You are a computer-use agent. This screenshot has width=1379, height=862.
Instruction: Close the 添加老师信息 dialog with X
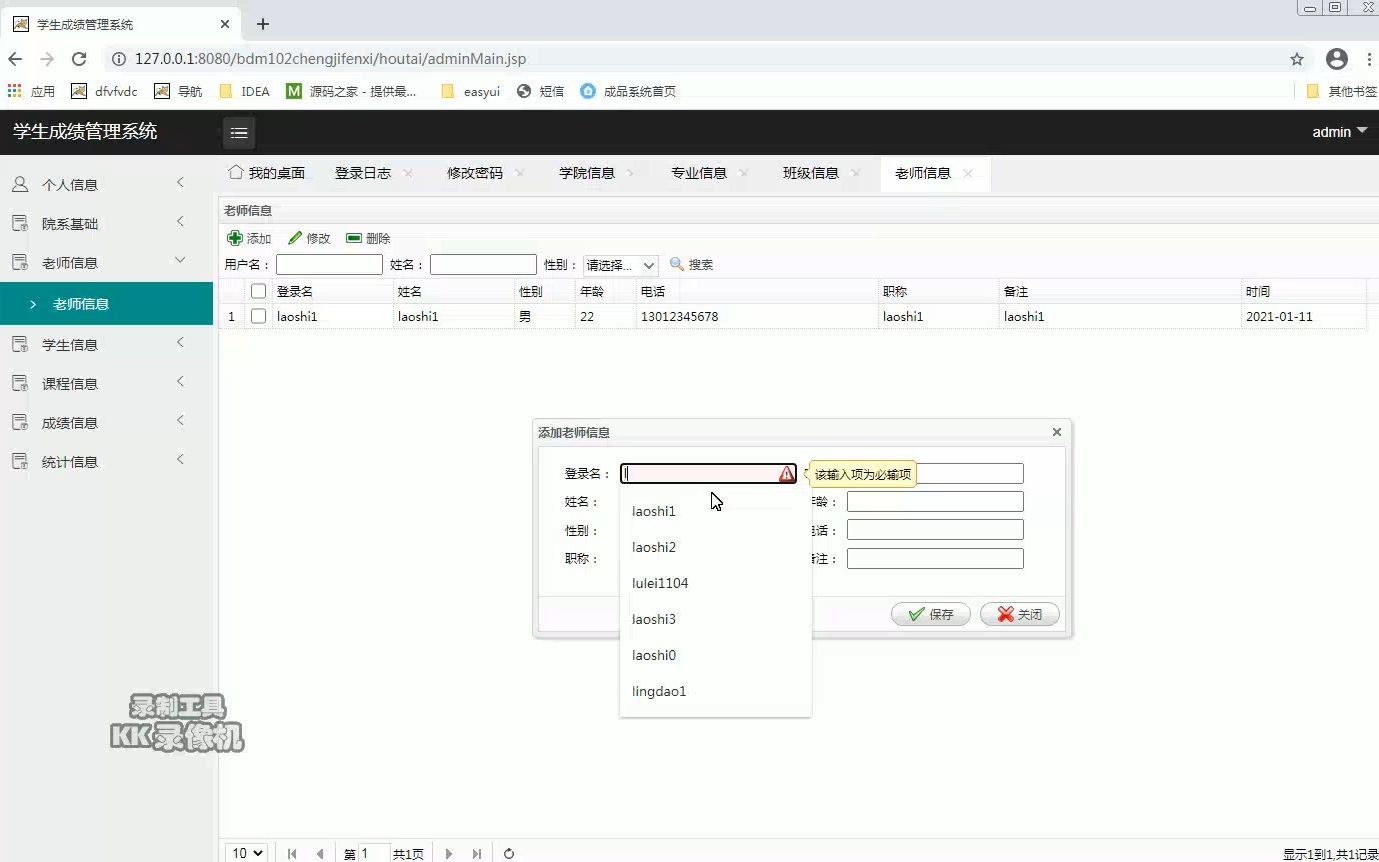point(1057,432)
